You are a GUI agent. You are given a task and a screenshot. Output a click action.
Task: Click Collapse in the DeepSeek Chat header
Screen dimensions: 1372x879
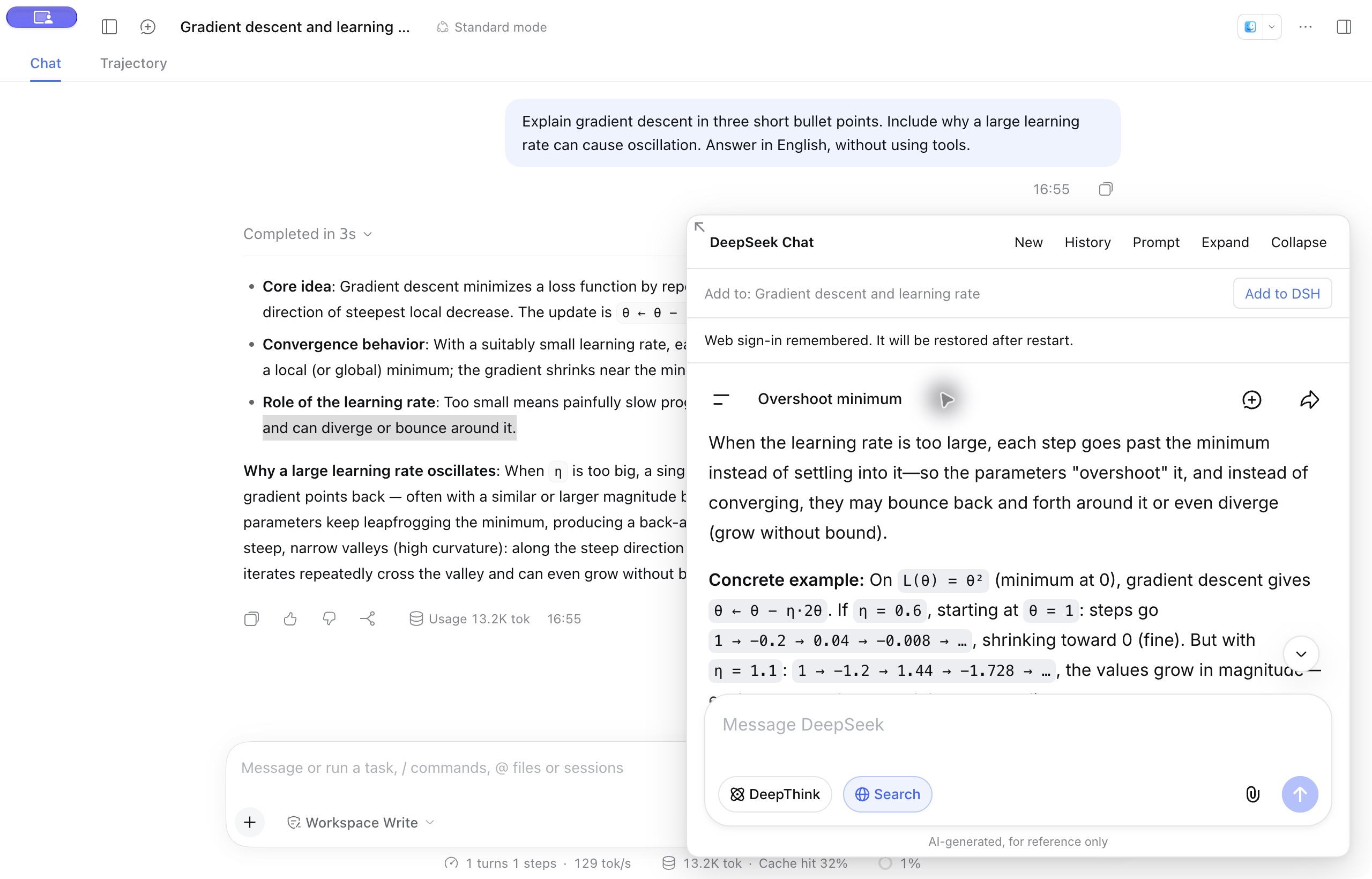[x=1299, y=242]
